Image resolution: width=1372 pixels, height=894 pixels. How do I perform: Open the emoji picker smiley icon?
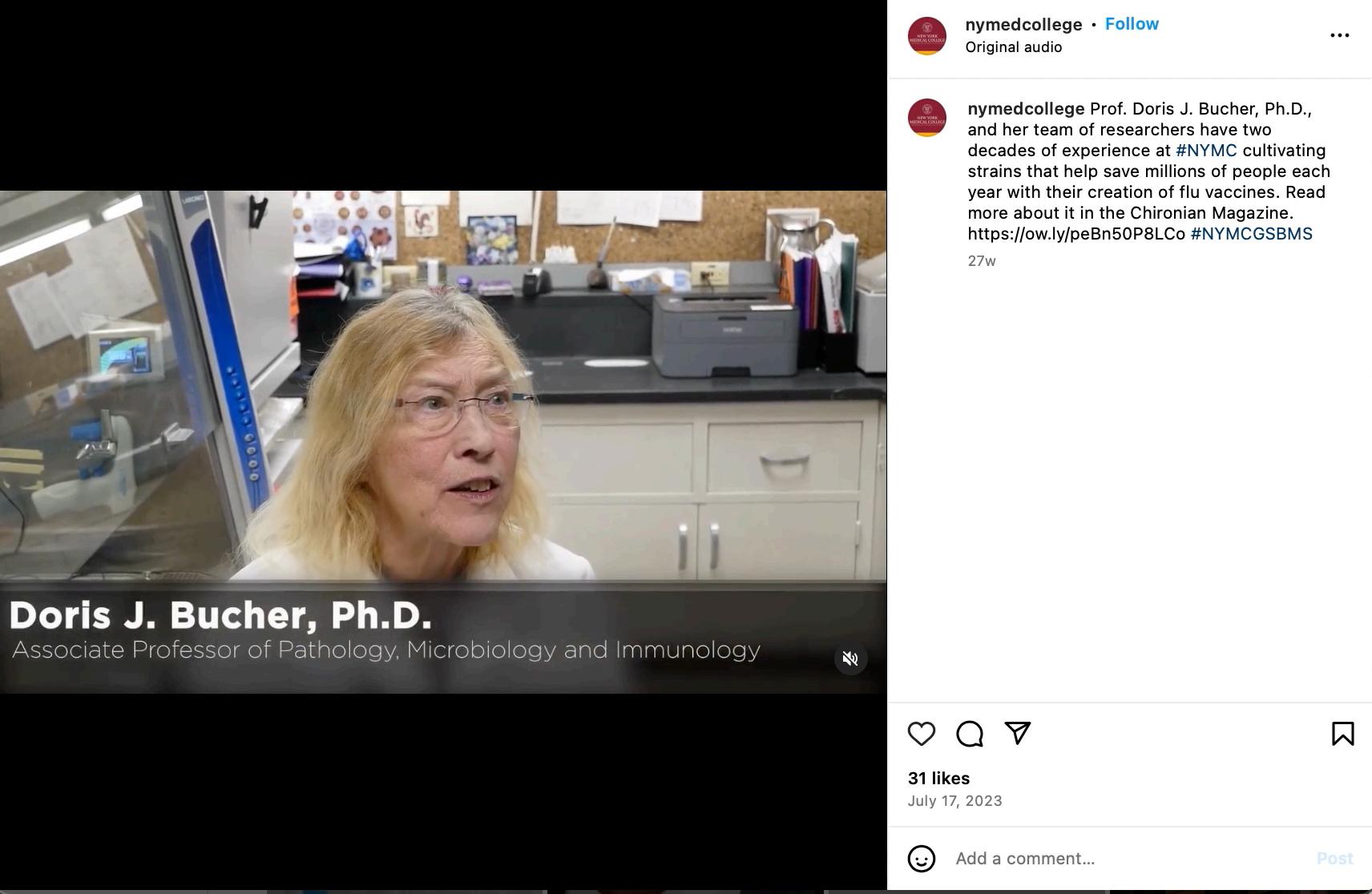tap(922, 859)
